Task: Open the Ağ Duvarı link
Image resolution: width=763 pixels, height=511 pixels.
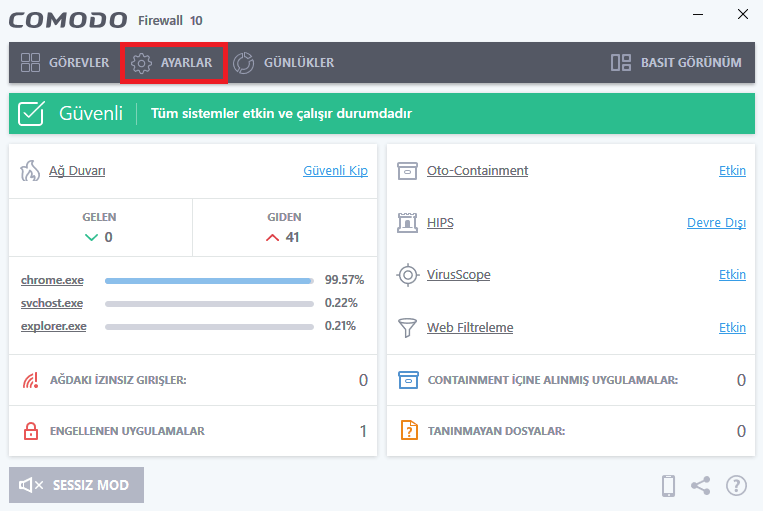Action: point(77,171)
